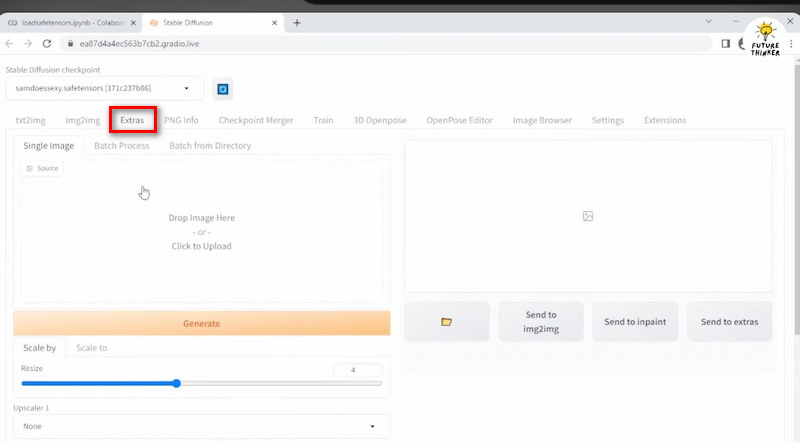The width and height of the screenshot is (800, 443).
Task: Switch to the txt2img tab
Action: [x=31, y=120]
